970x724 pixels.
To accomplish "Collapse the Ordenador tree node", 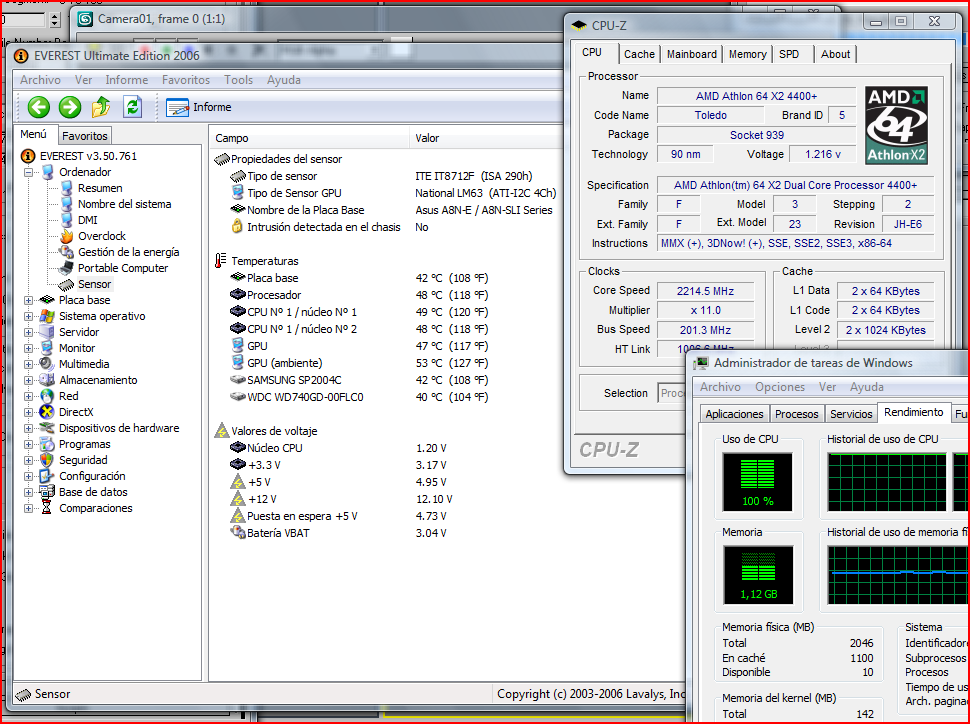I will coord(28,173).
